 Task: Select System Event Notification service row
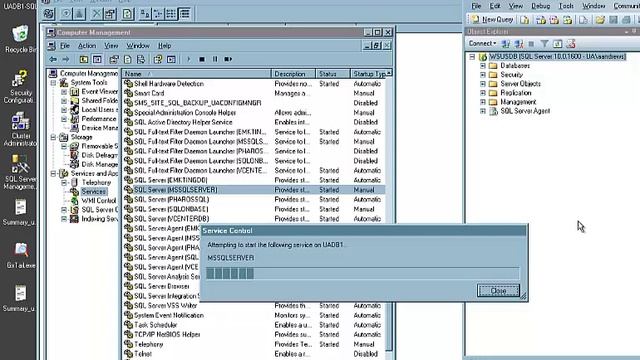coord(254,315)
